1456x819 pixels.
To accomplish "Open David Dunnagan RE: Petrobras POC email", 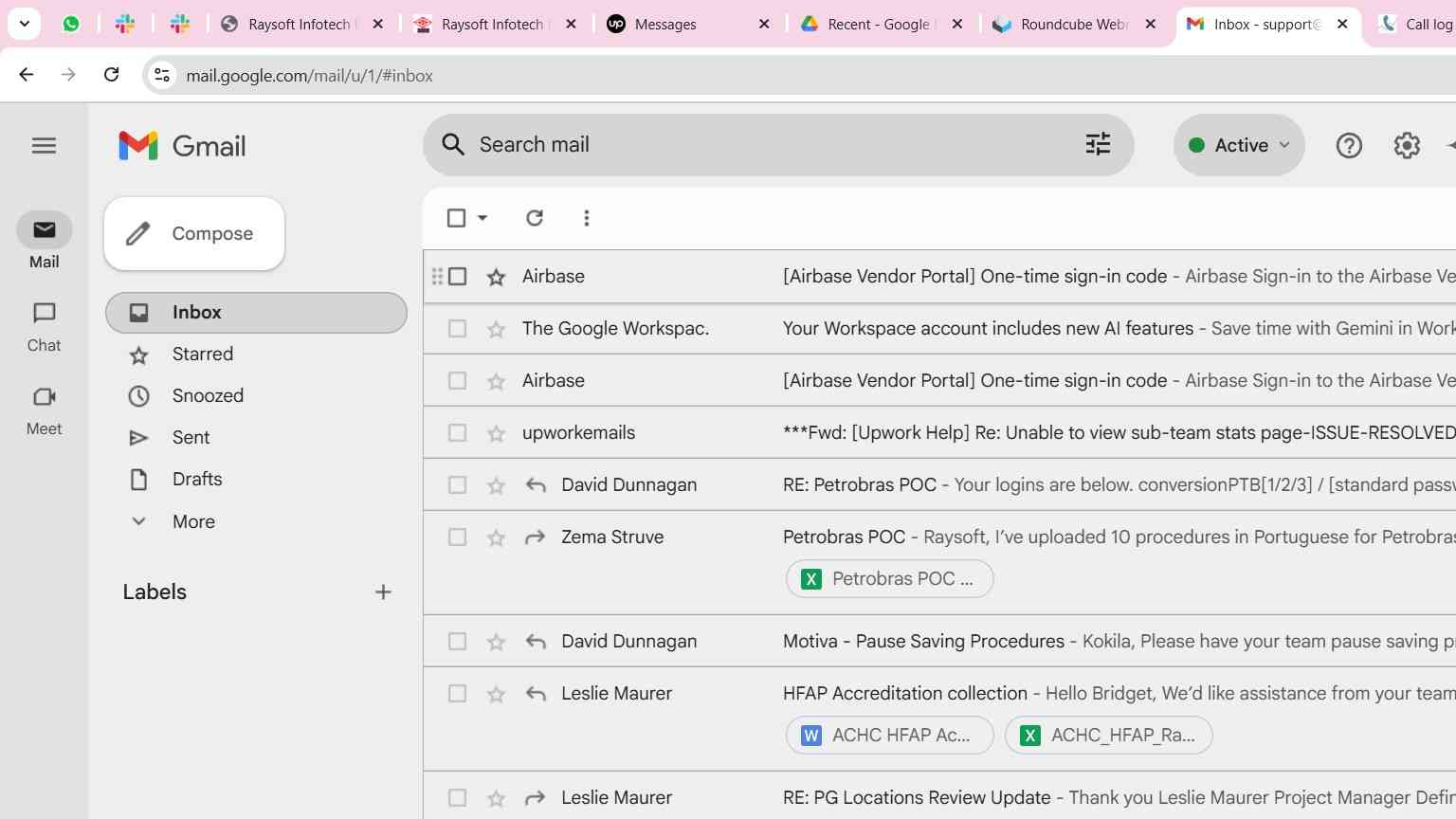I will tap(939, 485).
